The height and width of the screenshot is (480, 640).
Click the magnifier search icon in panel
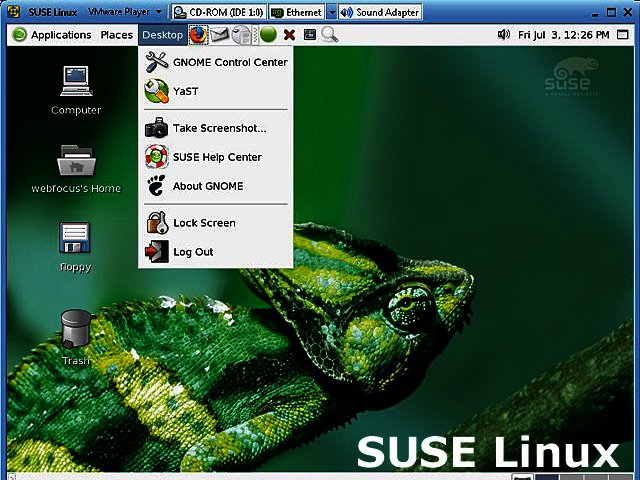pos(329,34)
